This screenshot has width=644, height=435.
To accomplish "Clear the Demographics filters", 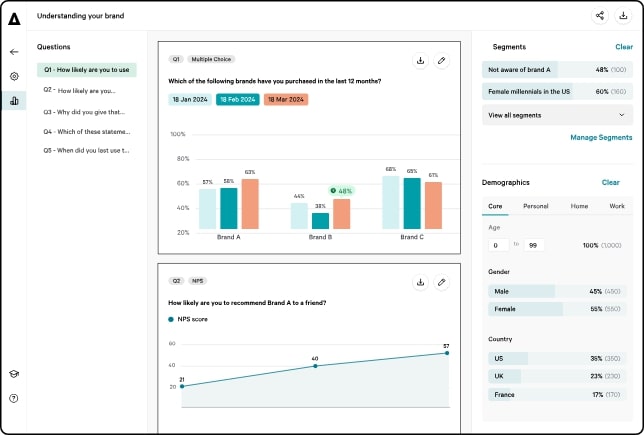I will 610,182.
